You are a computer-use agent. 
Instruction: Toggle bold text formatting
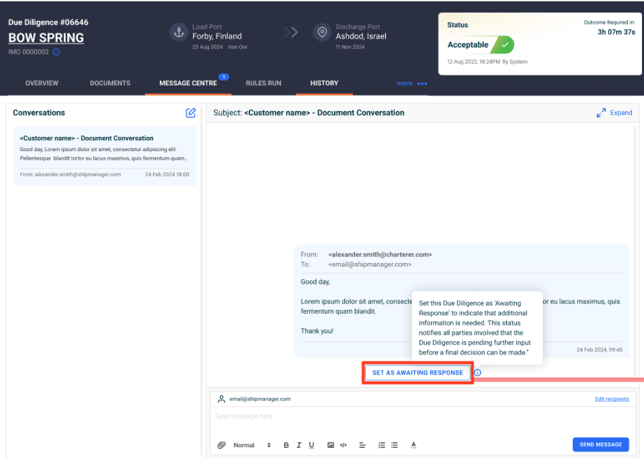pos(286,445)
